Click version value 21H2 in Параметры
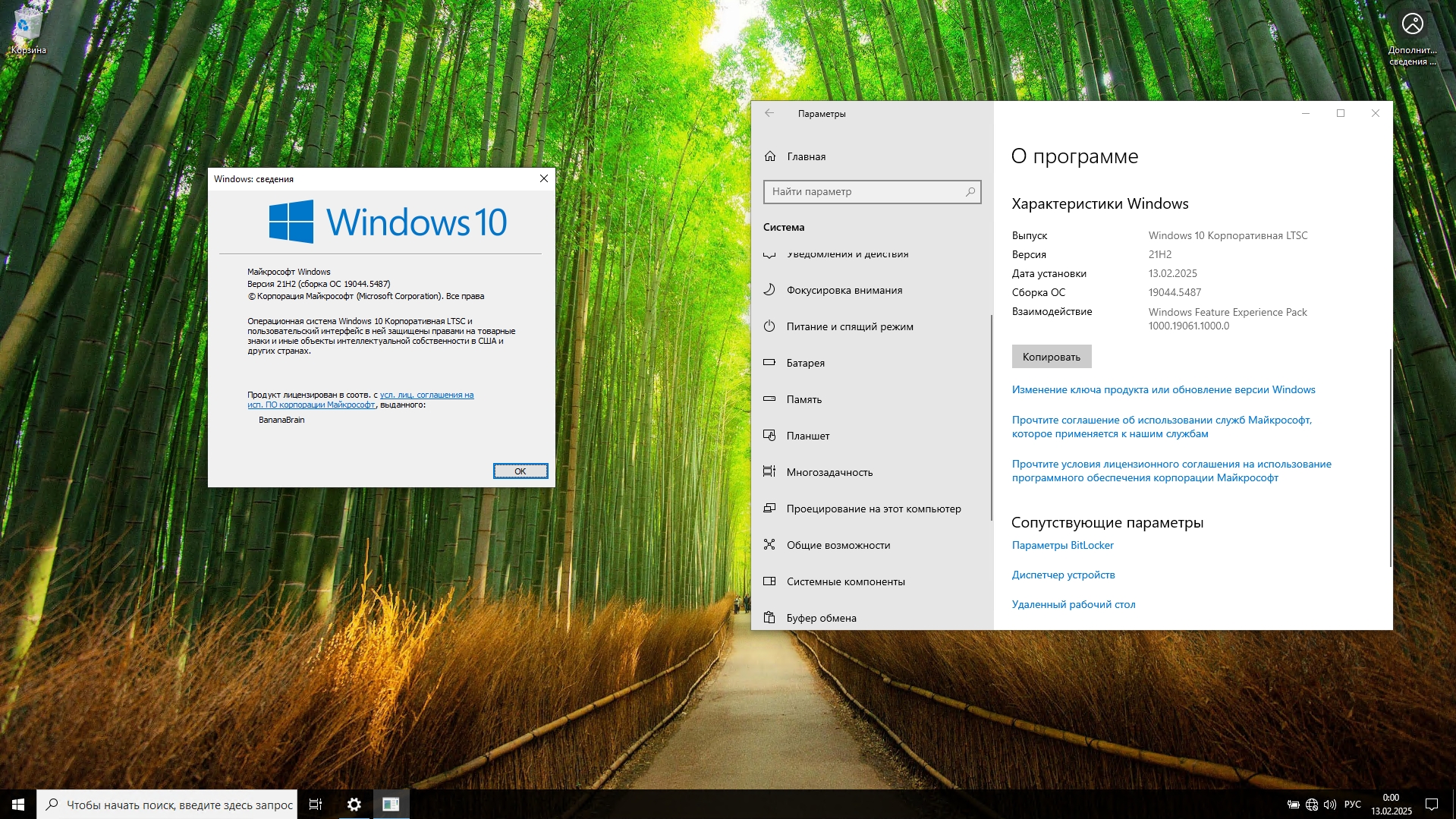This screenshot has height=819, width=1456. (x=1159, y=254)
